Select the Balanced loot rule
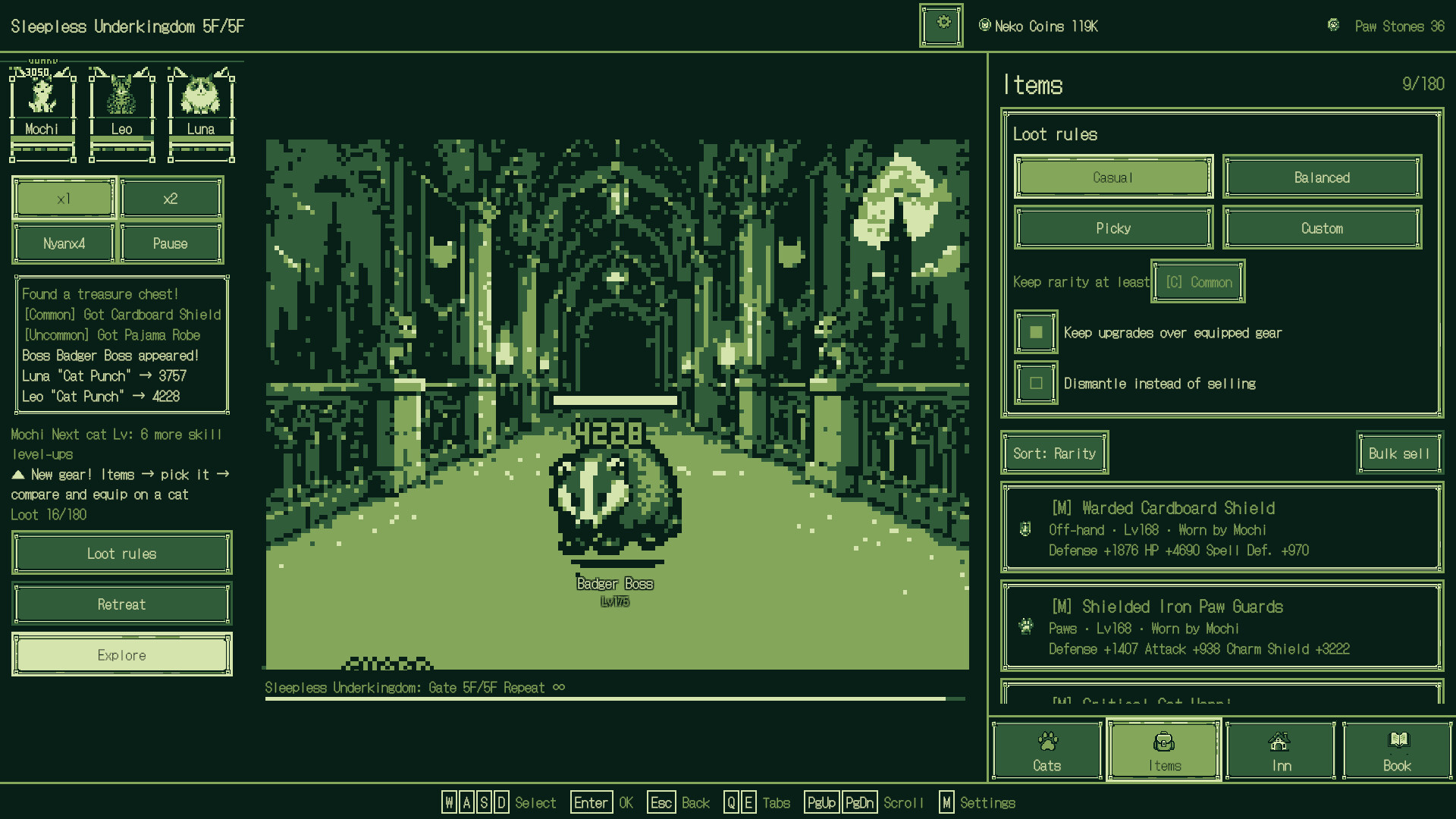The height and width of the screenshot is (819, 1456). click(1322, 177)
